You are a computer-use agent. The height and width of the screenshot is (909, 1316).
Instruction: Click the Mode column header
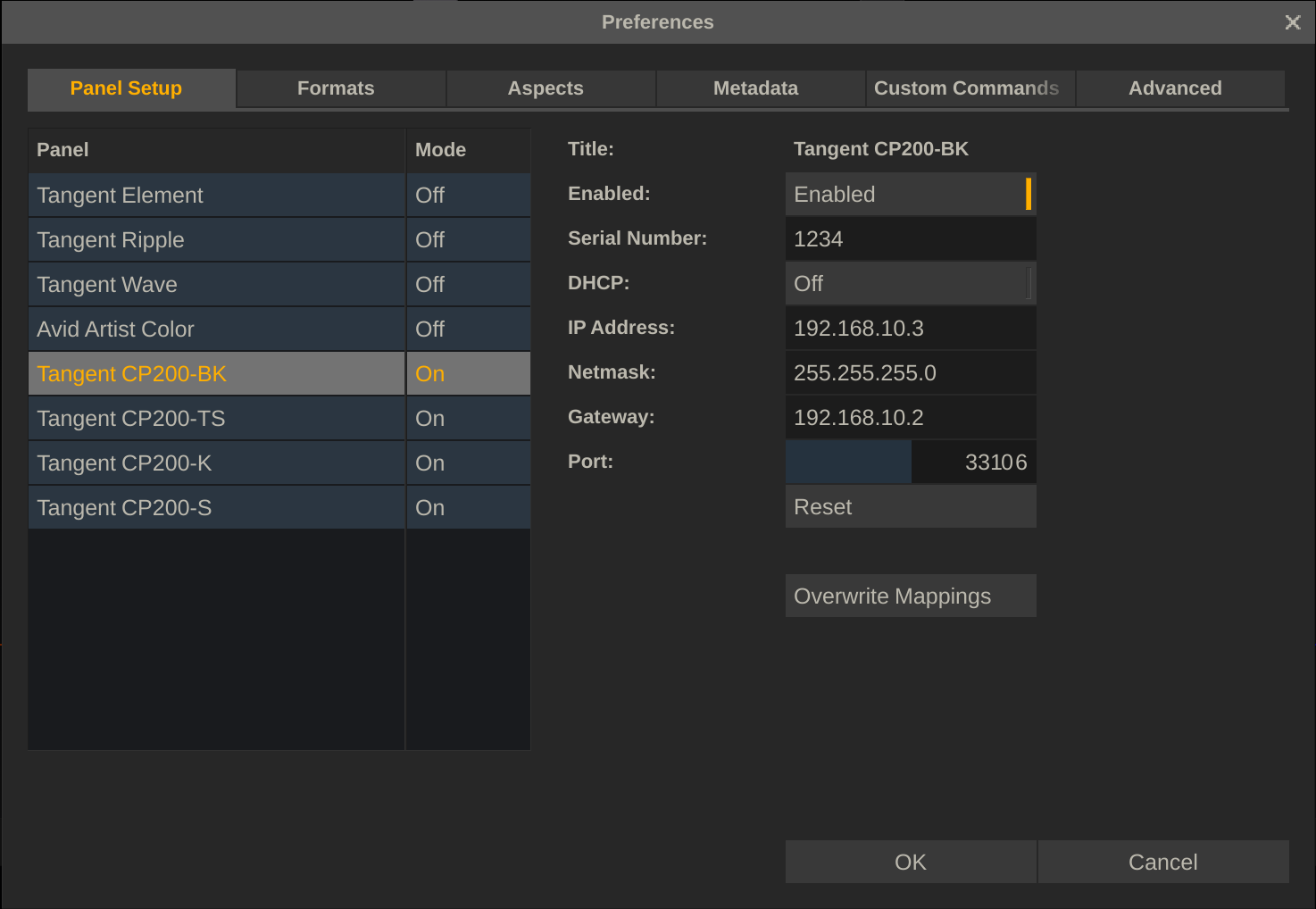pos(469,150)
